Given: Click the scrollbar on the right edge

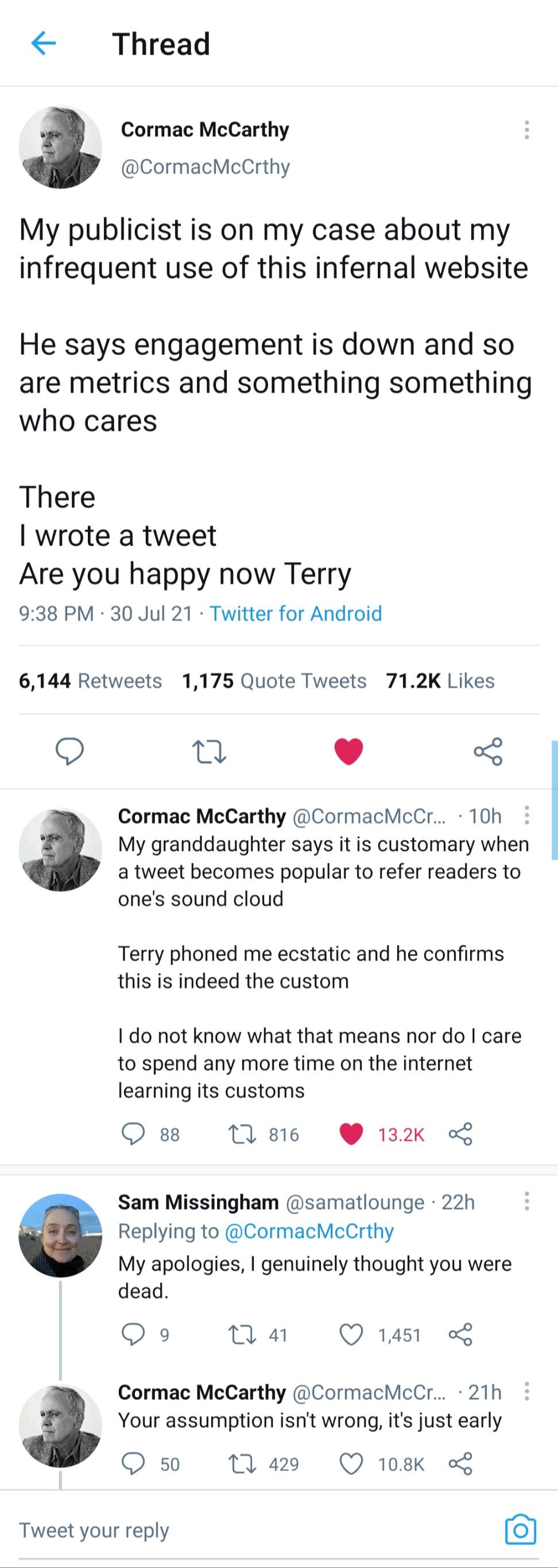Looking at the screenshot, I should pos(555,791).
